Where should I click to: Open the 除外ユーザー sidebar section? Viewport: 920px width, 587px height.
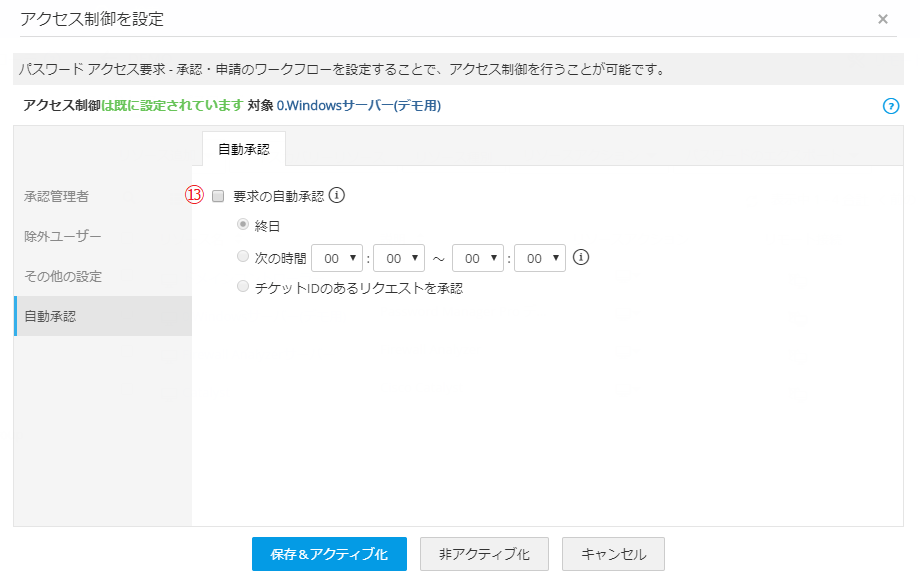pos(63,236)
